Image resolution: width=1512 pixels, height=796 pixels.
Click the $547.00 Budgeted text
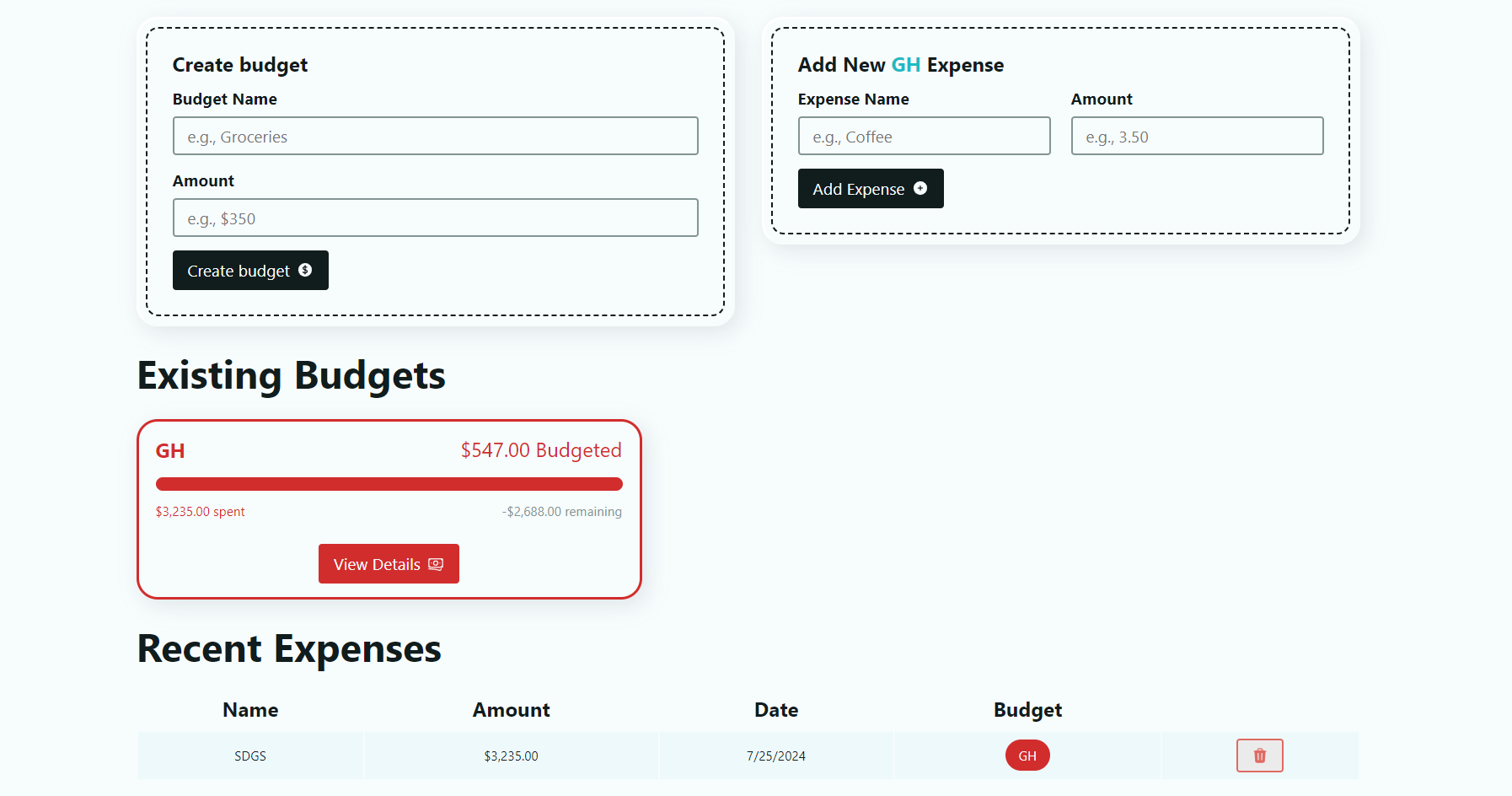pos(541,450)
